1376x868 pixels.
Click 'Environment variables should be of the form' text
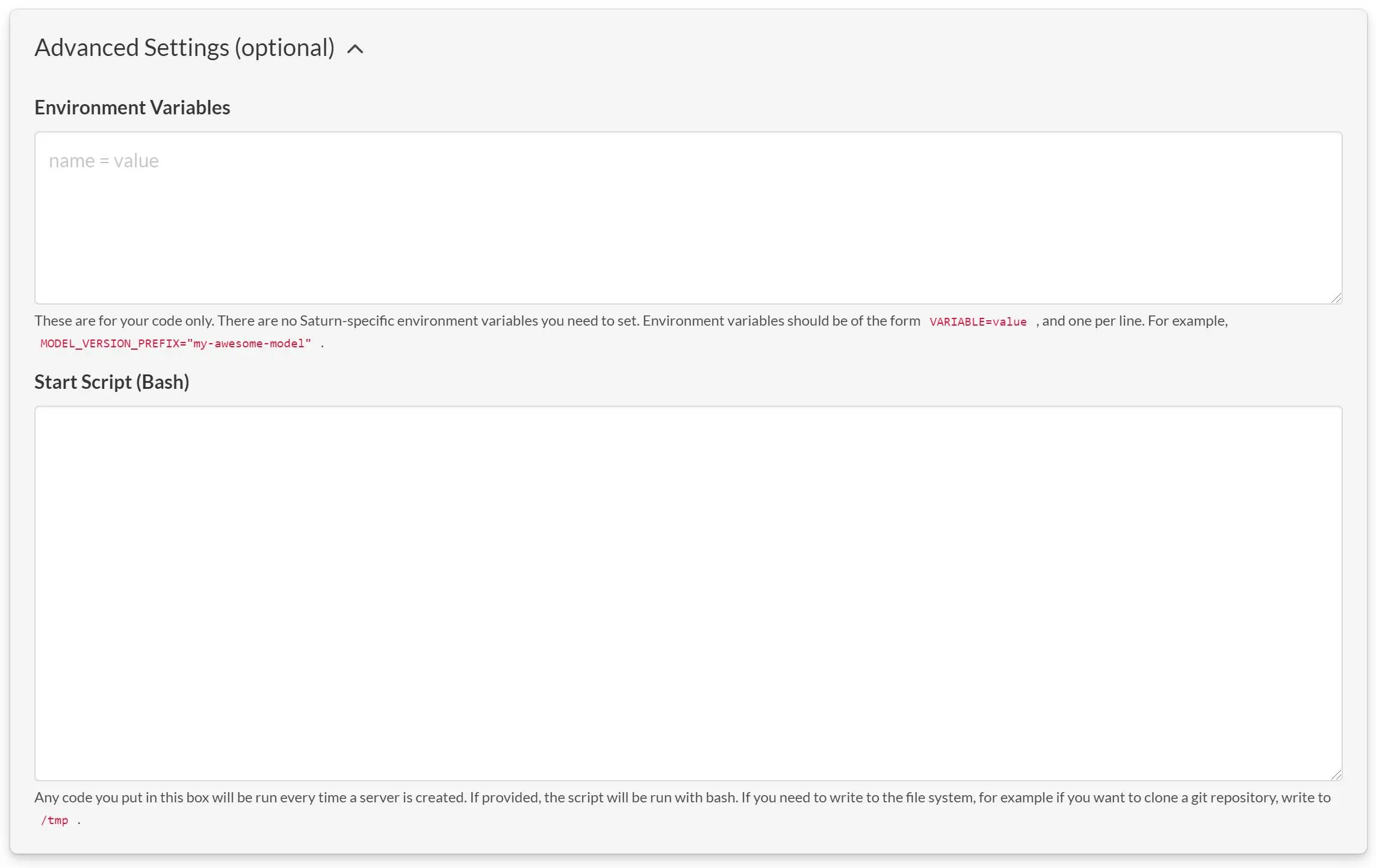[781, 321]
